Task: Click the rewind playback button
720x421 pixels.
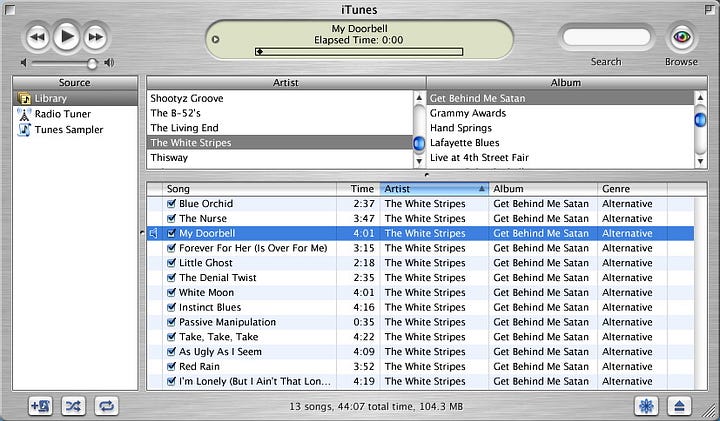Action: coord(38,37)
